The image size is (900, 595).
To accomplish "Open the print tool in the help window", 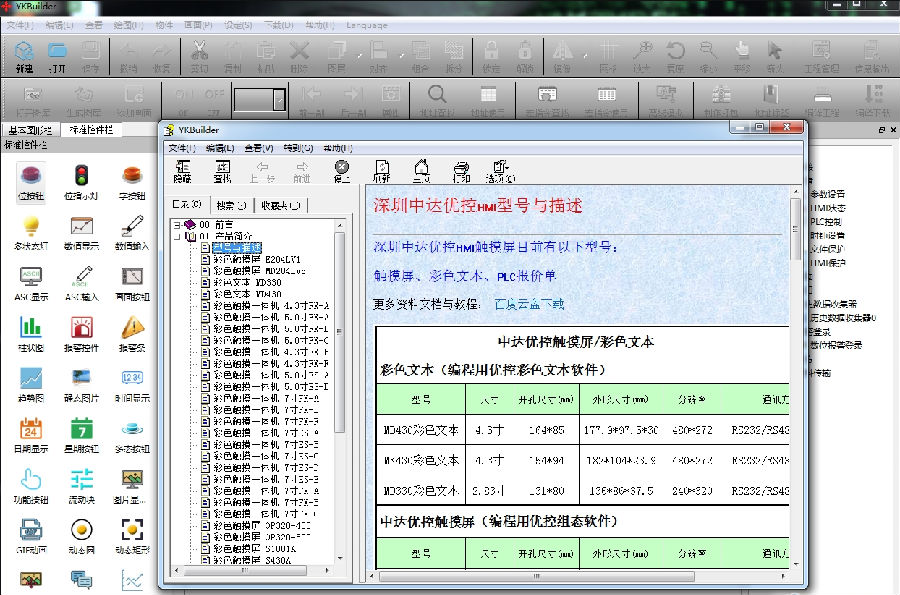I will pos(460,170).
